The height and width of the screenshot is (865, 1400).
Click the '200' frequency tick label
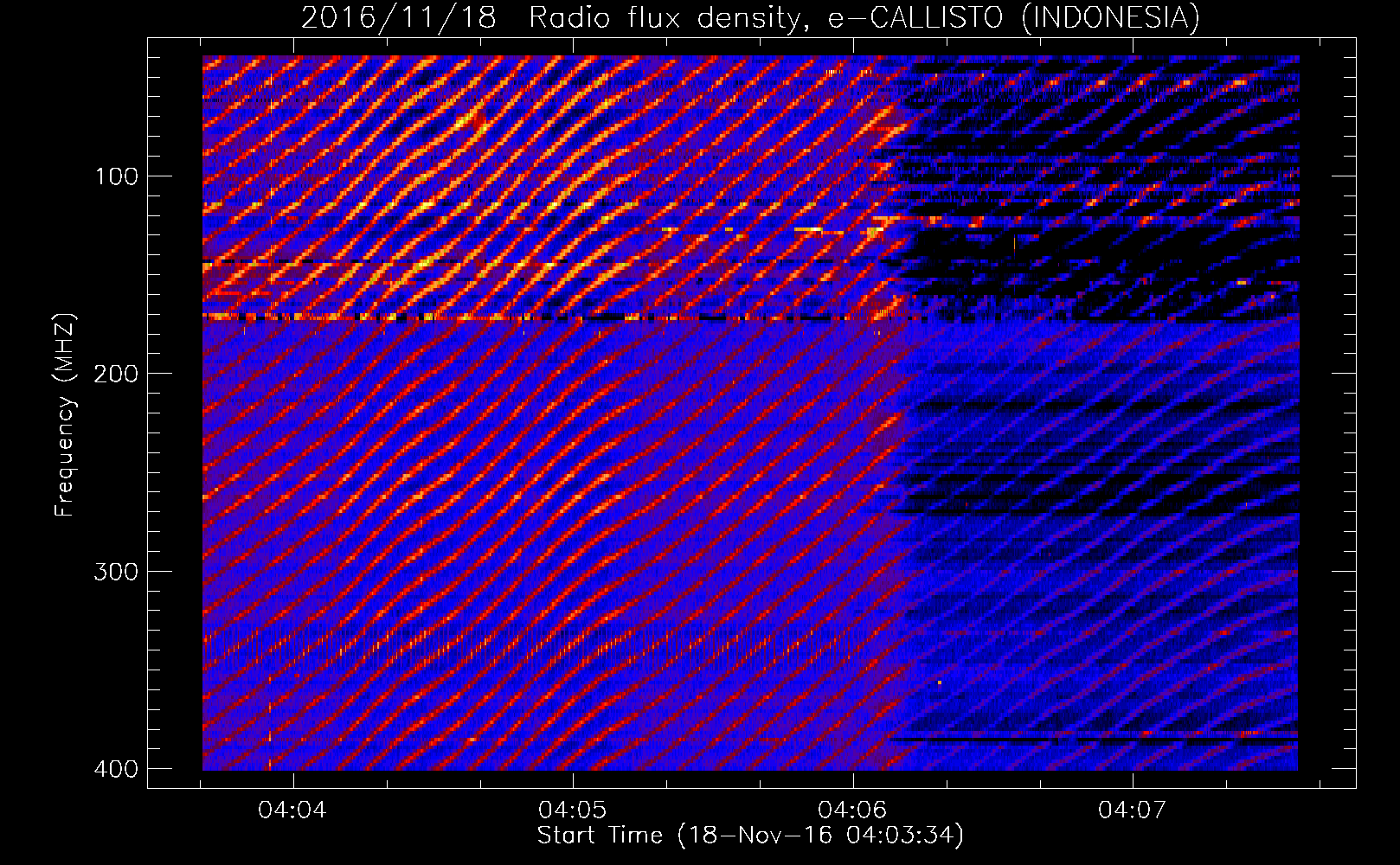(115, 374)
